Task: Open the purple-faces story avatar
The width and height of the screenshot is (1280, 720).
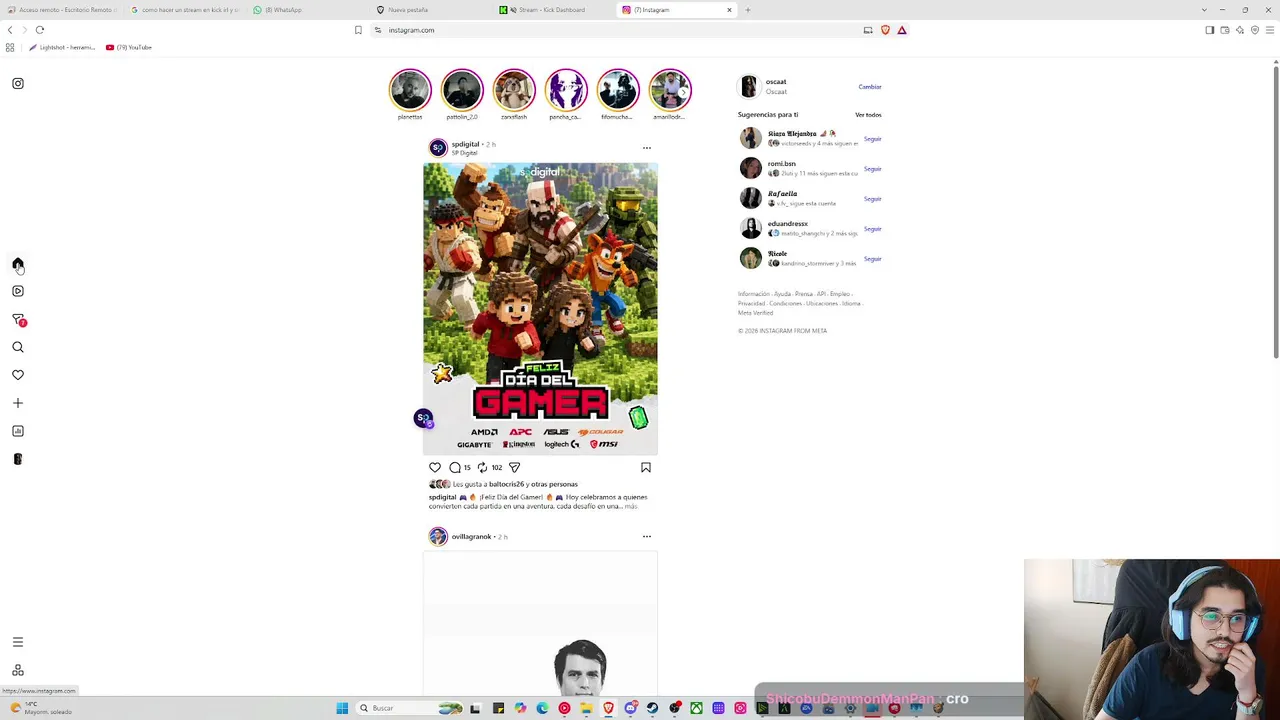Action: coord(566,90)
